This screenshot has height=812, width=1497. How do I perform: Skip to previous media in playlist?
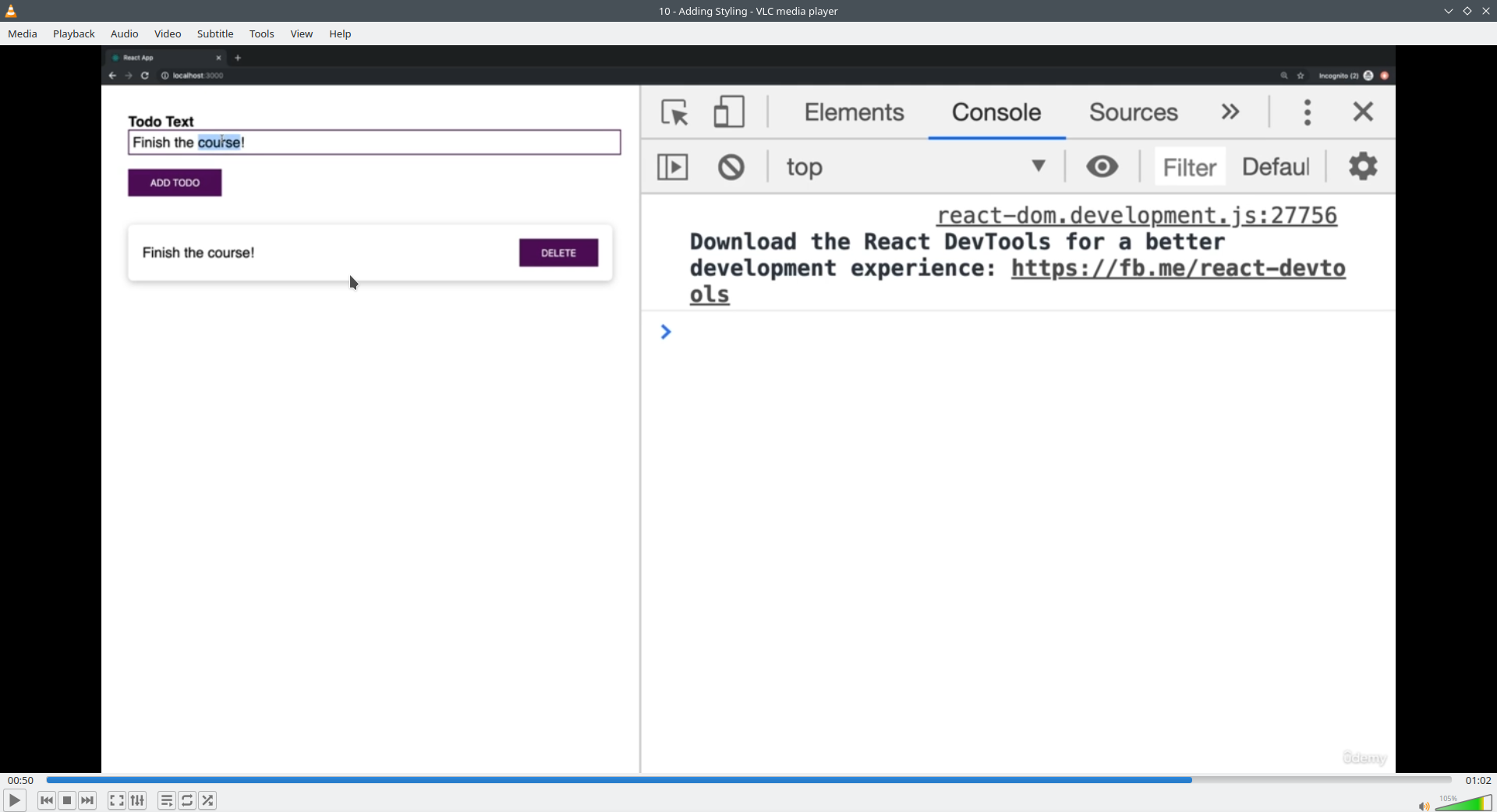[x=47, y=800]
